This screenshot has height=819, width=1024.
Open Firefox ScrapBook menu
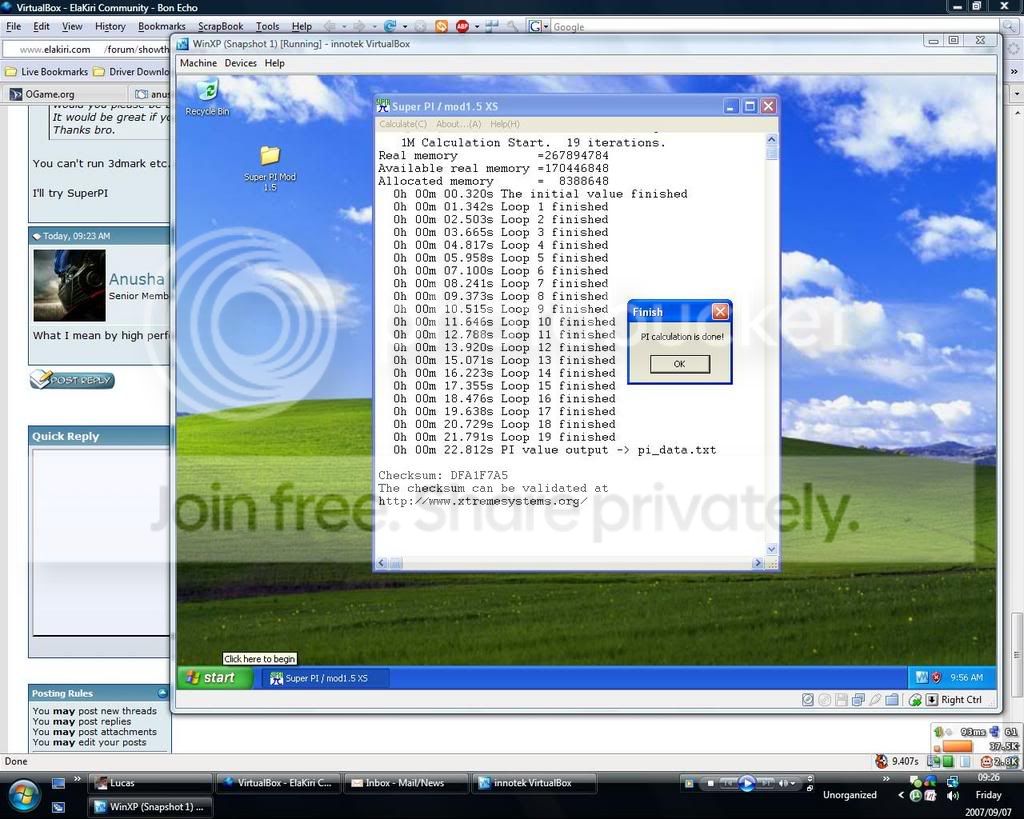click(220, 27)
